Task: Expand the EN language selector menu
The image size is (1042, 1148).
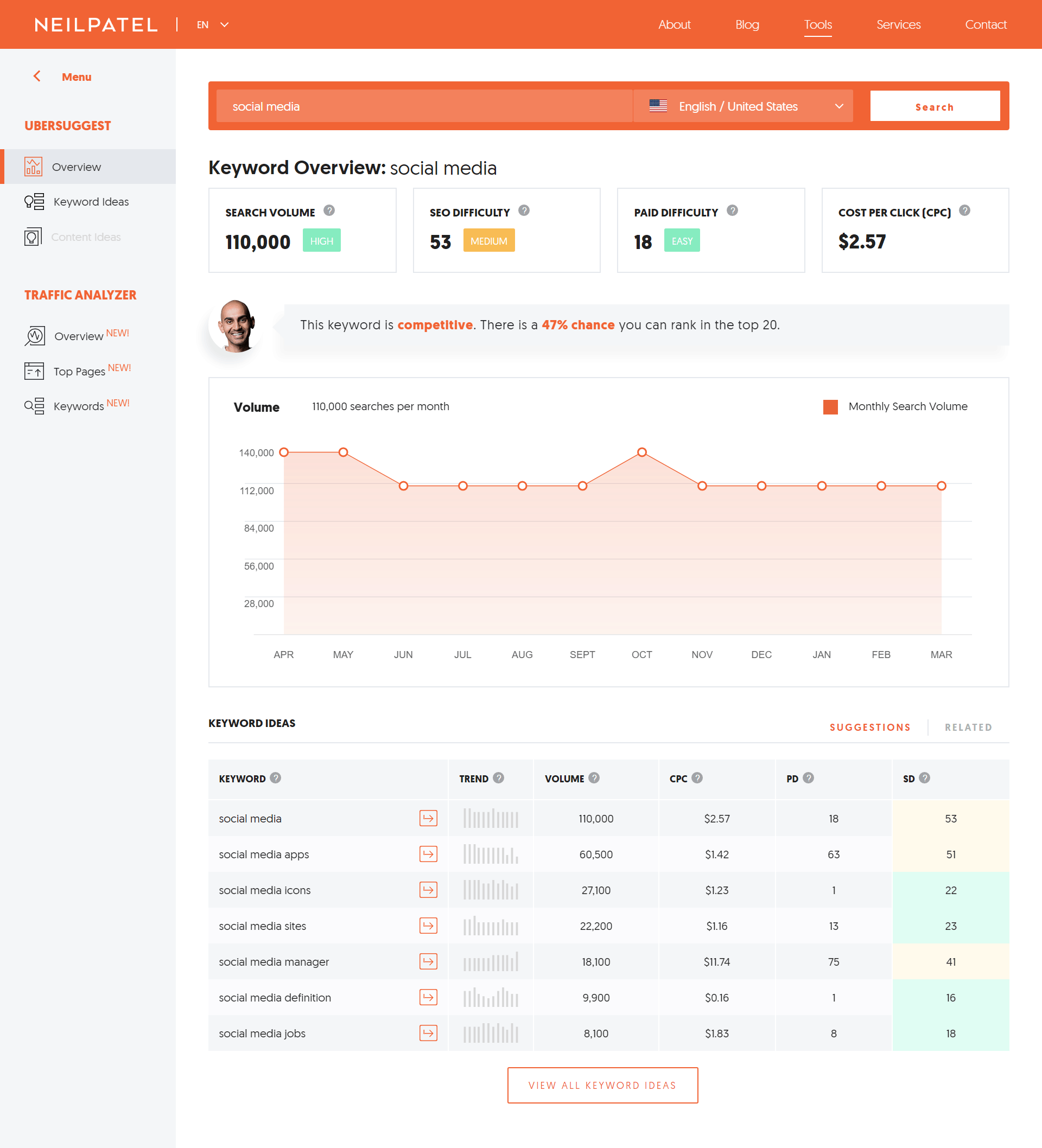Action: click(210, 23)
